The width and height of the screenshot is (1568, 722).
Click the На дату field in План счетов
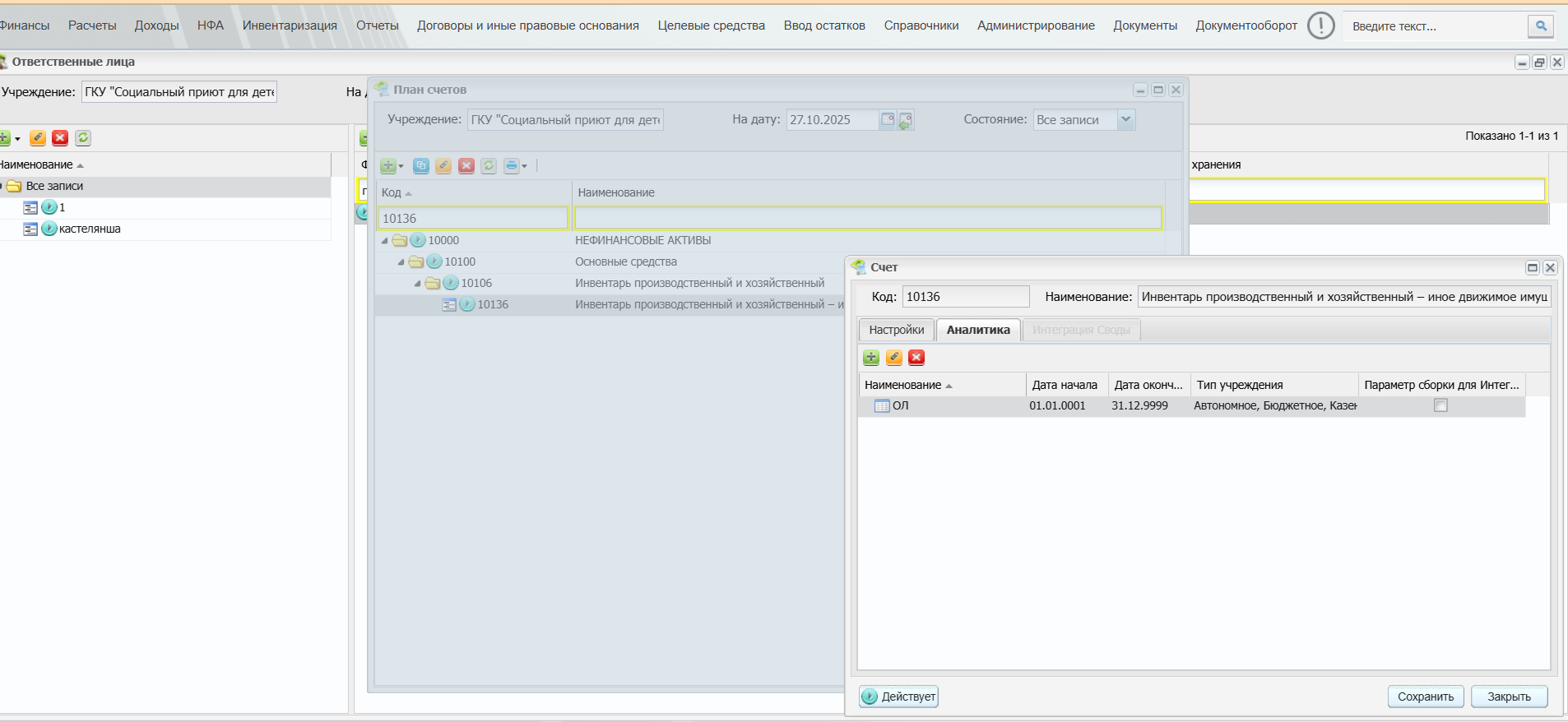click(833, 120)
